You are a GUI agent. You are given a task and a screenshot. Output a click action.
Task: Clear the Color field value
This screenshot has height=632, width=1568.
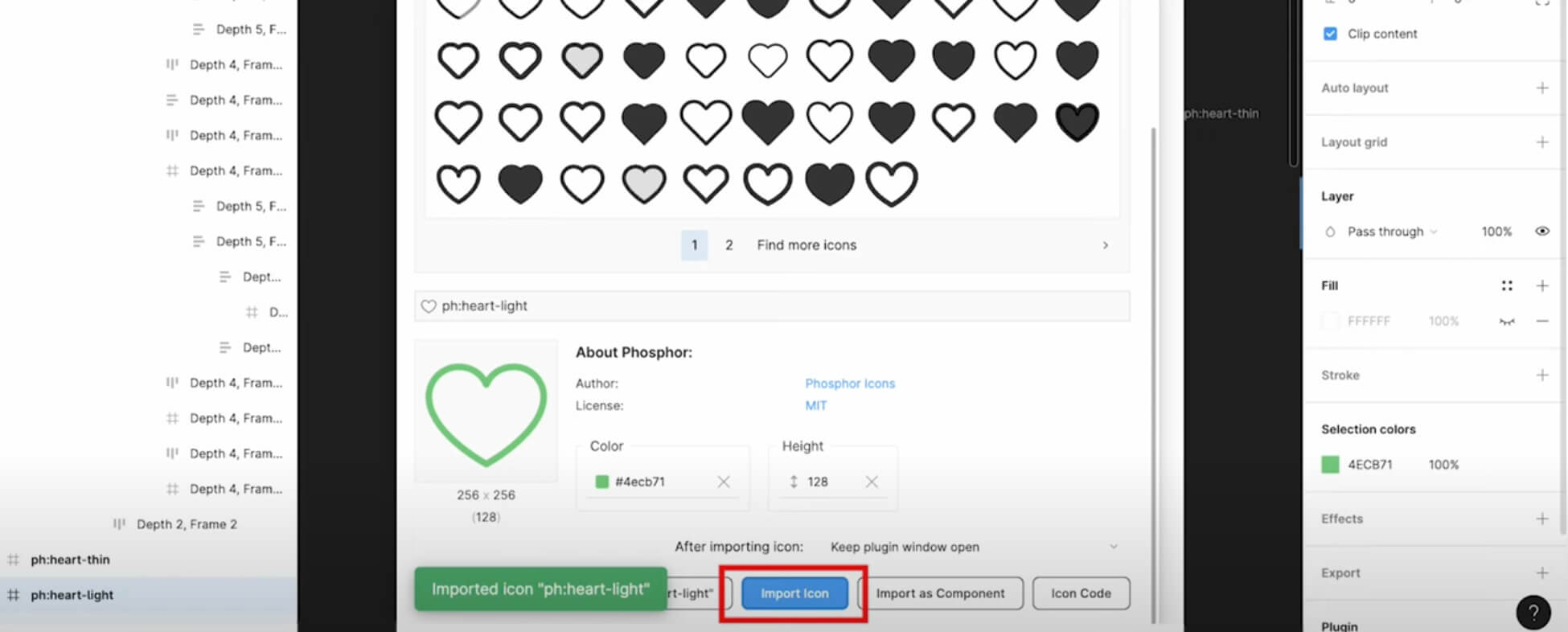[x=723, y=482]
